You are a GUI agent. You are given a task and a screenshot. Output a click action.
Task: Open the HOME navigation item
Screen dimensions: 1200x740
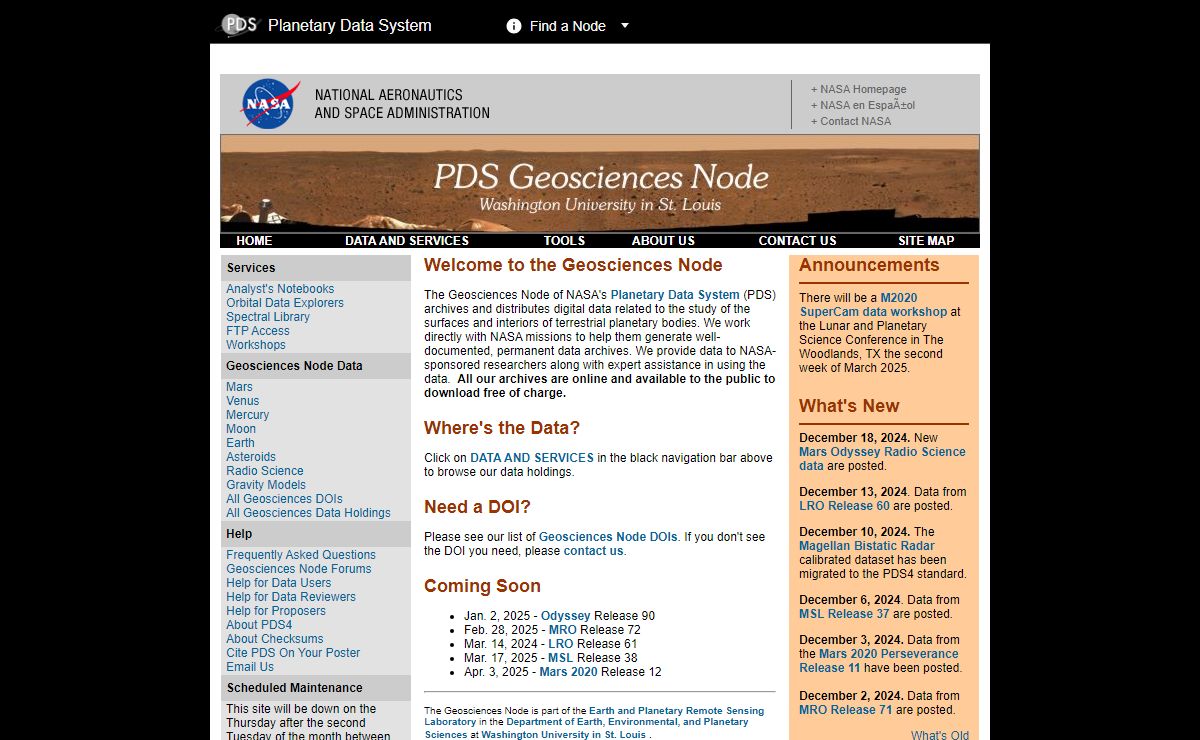click(x=254, y=241)
